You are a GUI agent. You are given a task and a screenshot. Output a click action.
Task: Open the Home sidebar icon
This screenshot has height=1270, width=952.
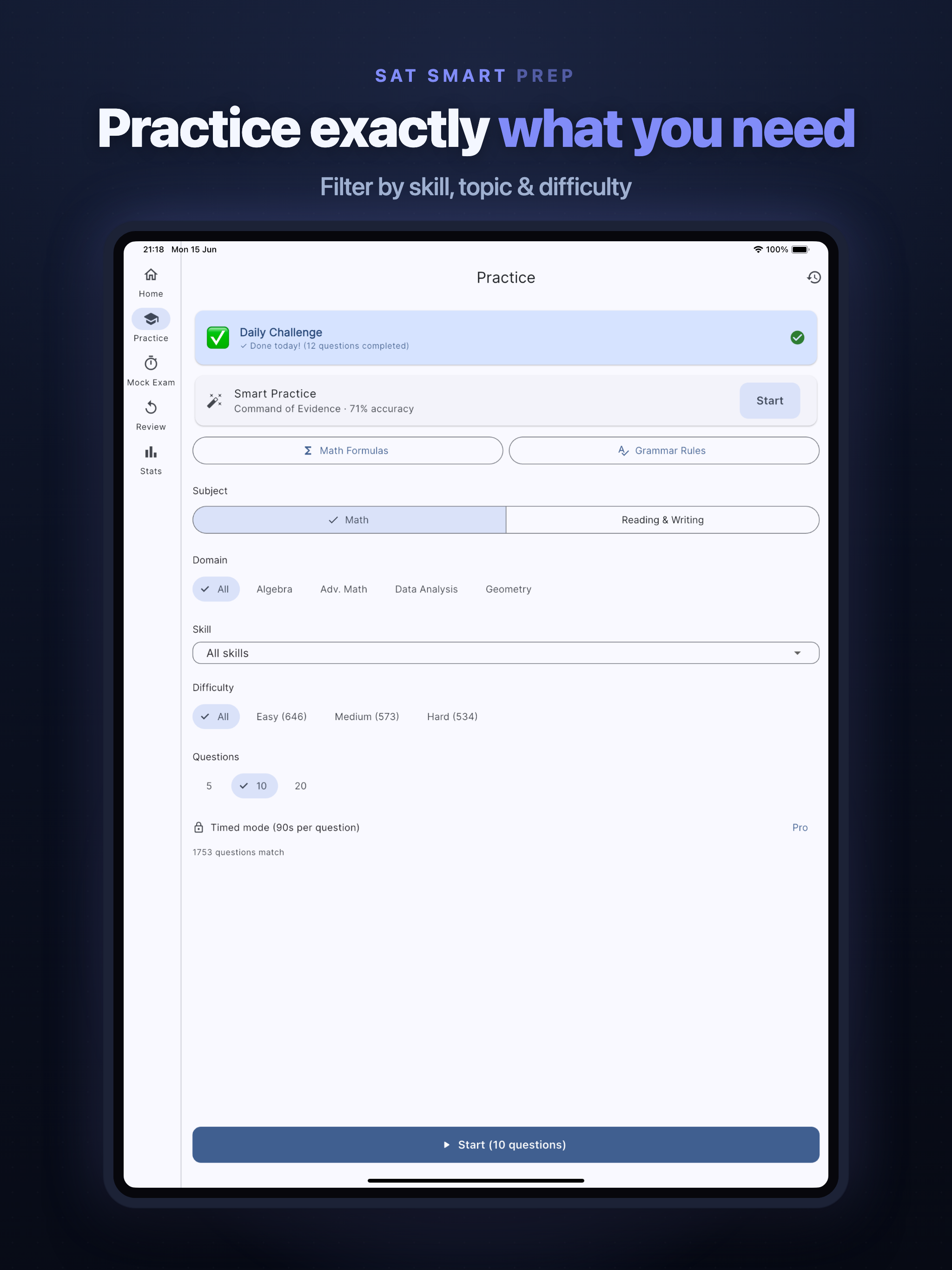click(x=151, y=274)
